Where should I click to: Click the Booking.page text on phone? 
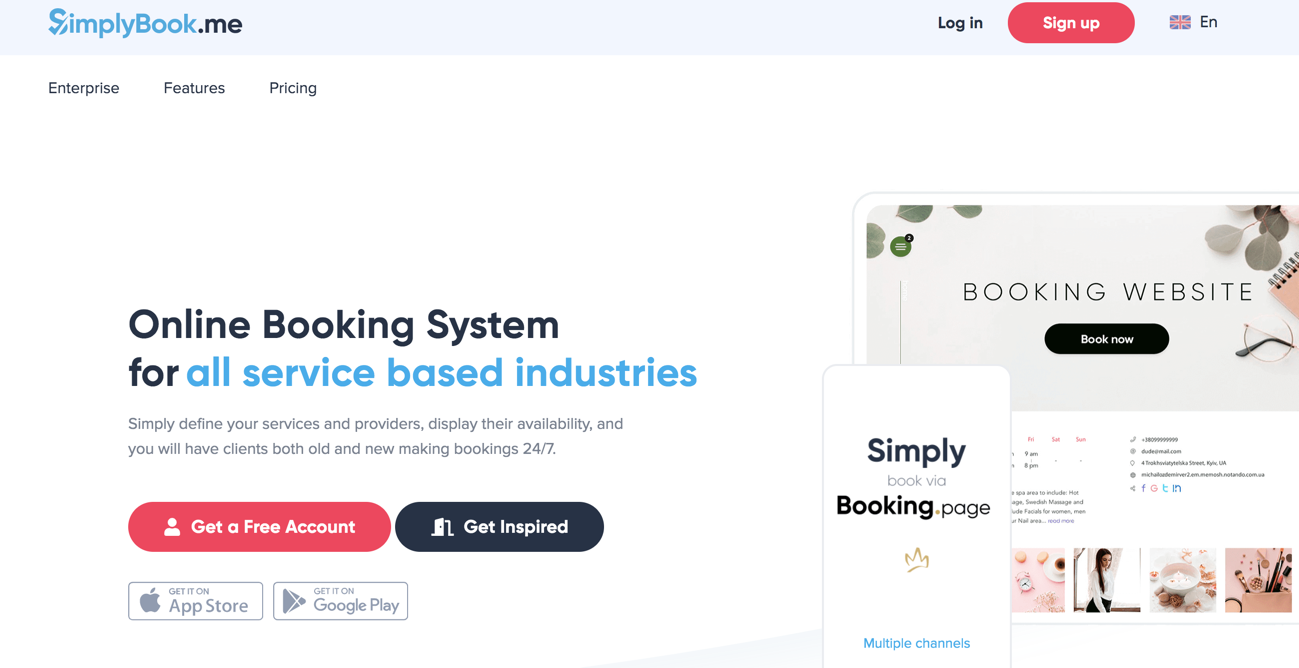point(913,506)
